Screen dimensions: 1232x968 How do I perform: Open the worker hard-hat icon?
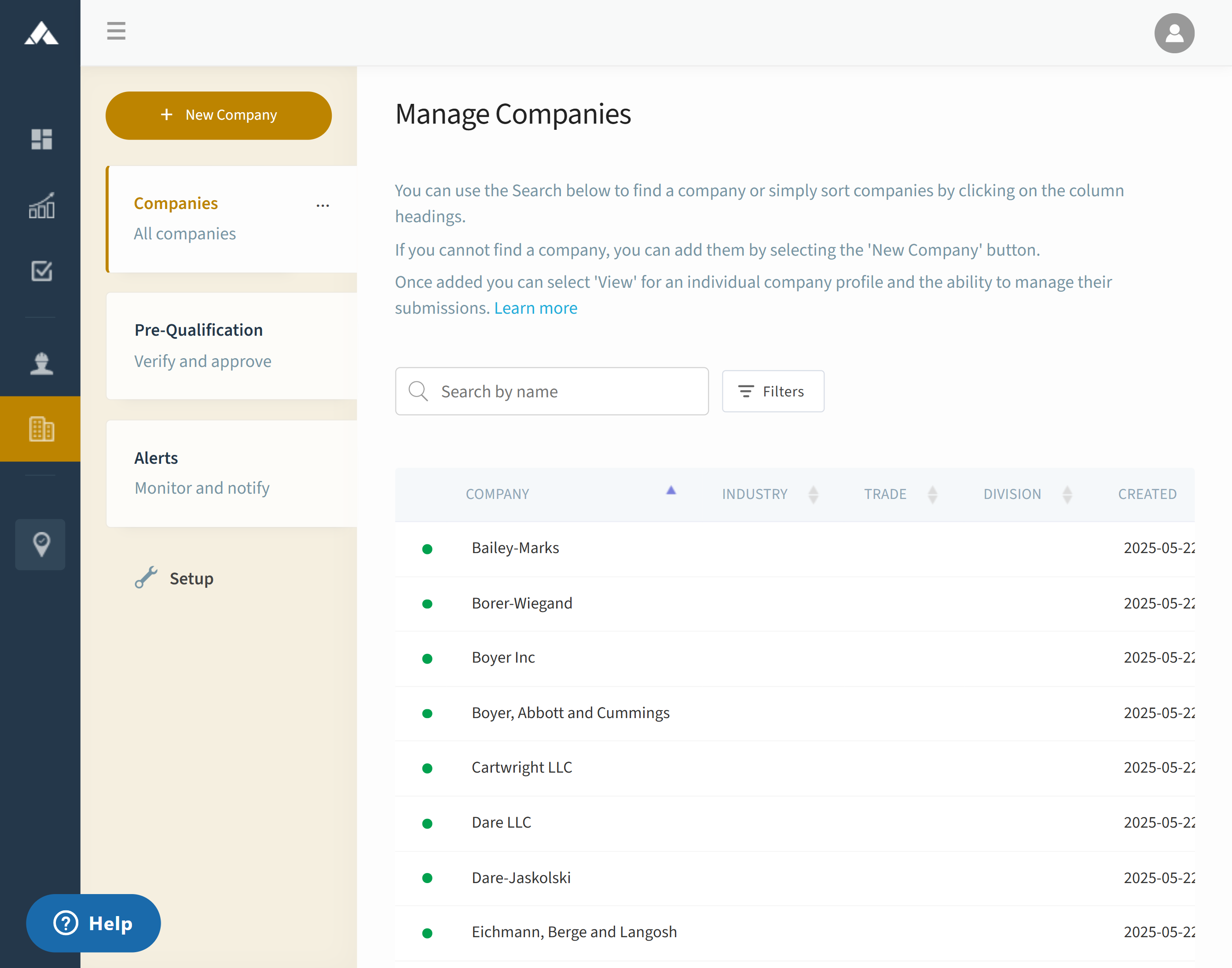41,363
